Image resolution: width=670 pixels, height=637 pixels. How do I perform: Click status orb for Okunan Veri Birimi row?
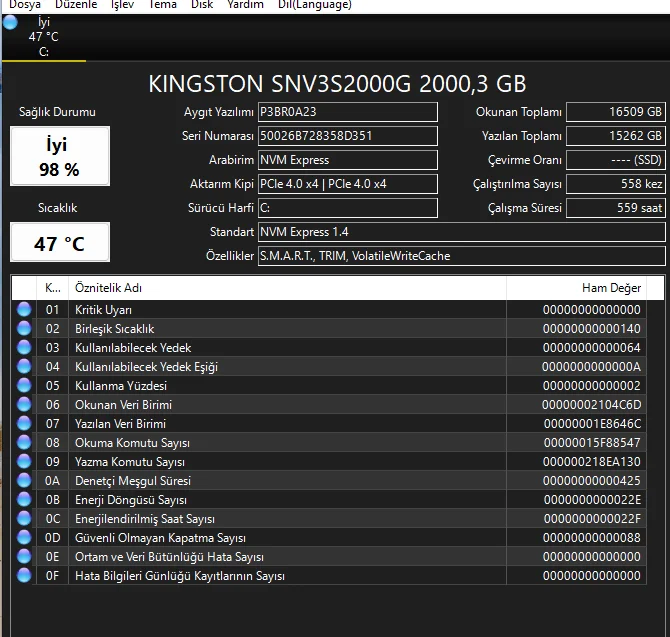click(x=24, y=405)
